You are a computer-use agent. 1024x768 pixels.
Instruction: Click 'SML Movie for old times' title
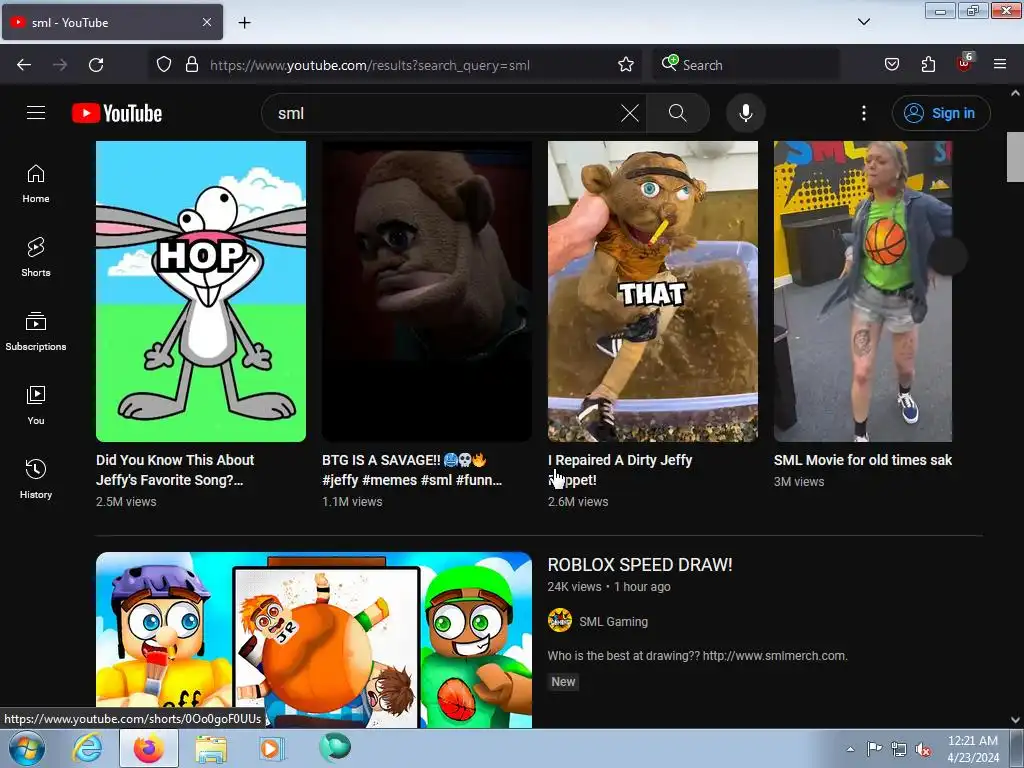(x=863, y=460)
